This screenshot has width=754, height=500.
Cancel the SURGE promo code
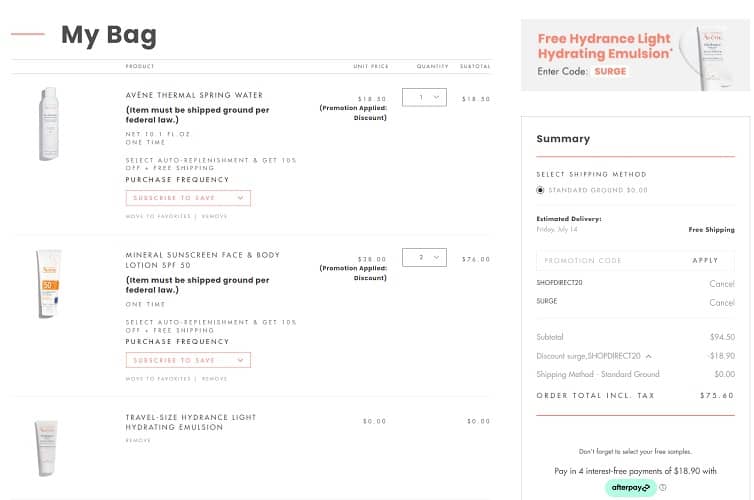click(x=721, y=303)
